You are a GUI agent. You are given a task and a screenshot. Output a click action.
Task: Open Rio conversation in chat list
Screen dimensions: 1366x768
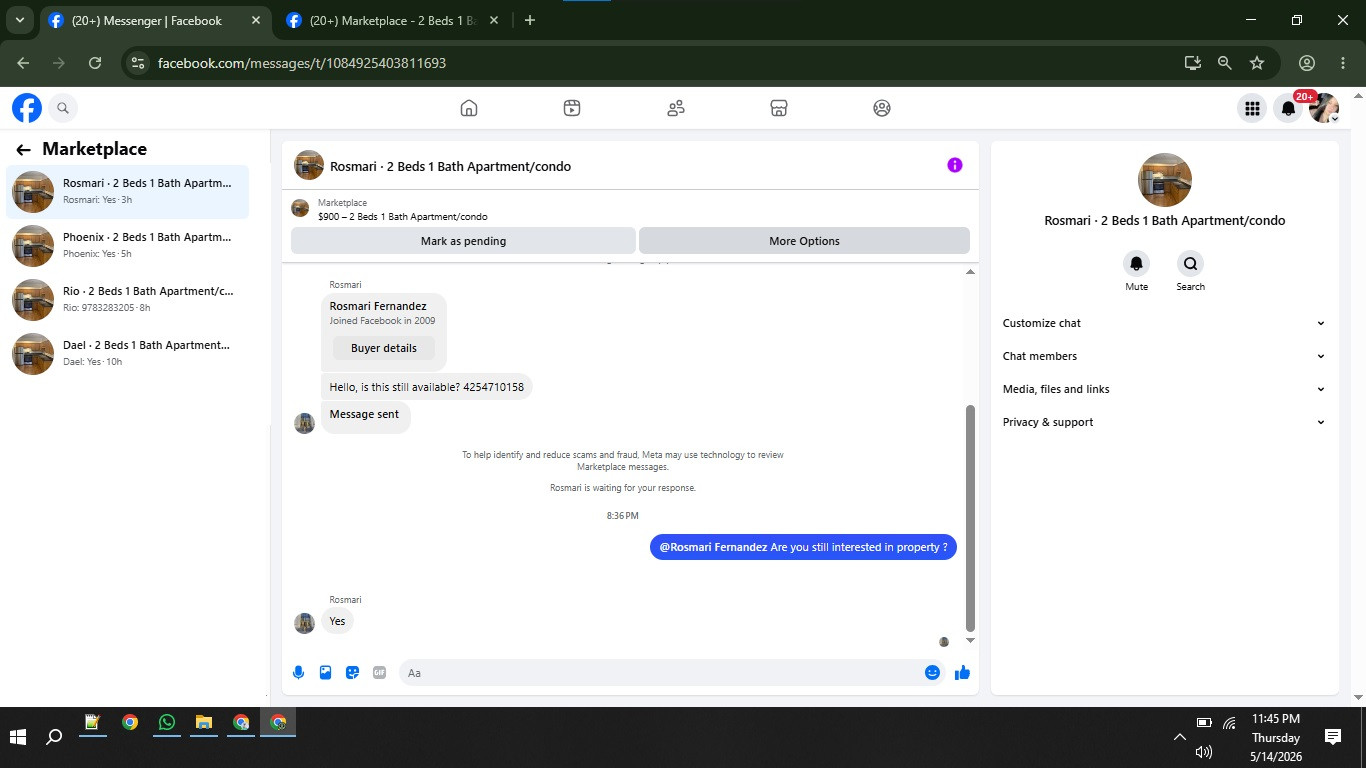pos(128,299)
